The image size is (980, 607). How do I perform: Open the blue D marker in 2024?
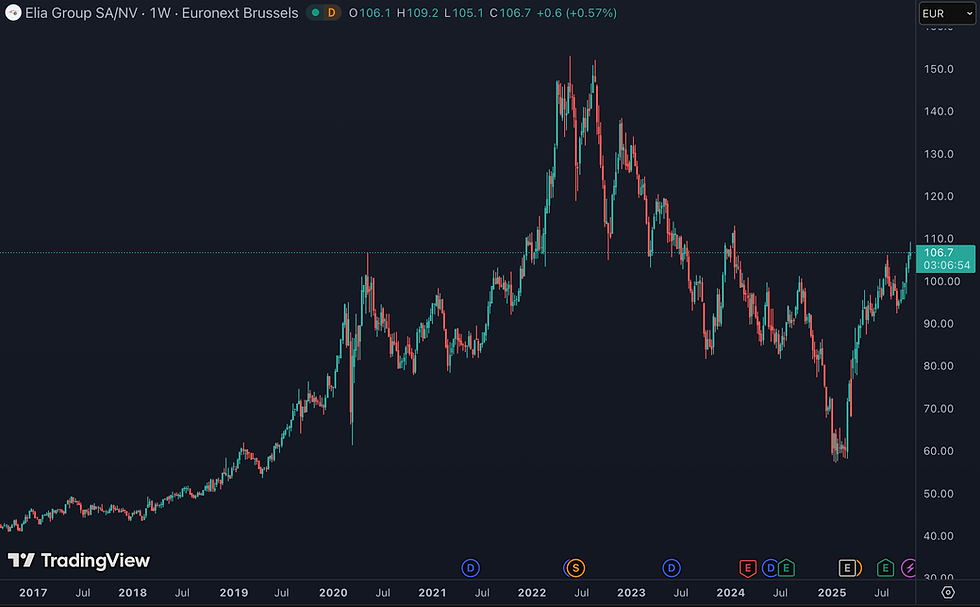click(770, 568)
